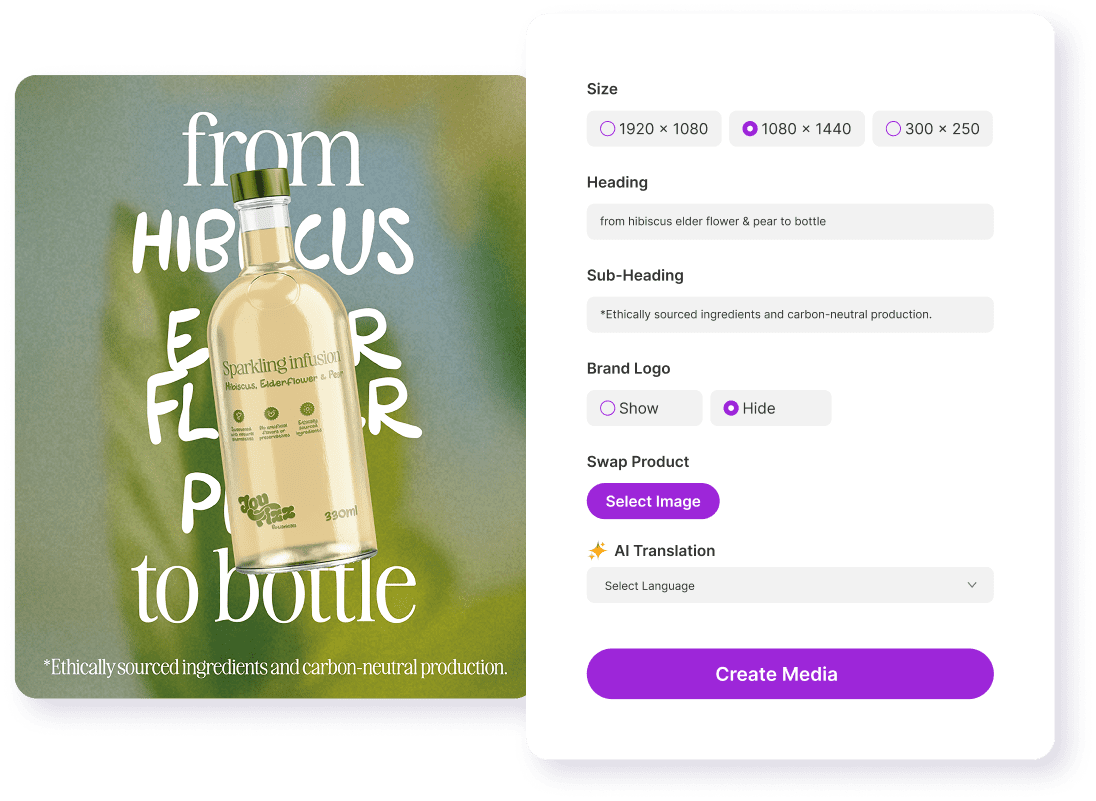The width and height of the screenshot is (1096, 801).
Task: Click the green bottle cap in preview
Action: (260, 184)
